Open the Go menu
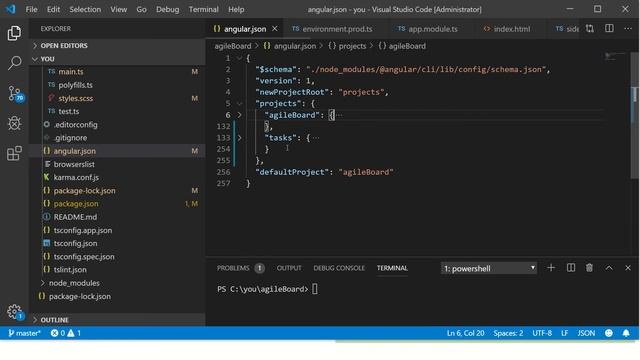Viewport: 640px width, 360px height. pos(141,9)
